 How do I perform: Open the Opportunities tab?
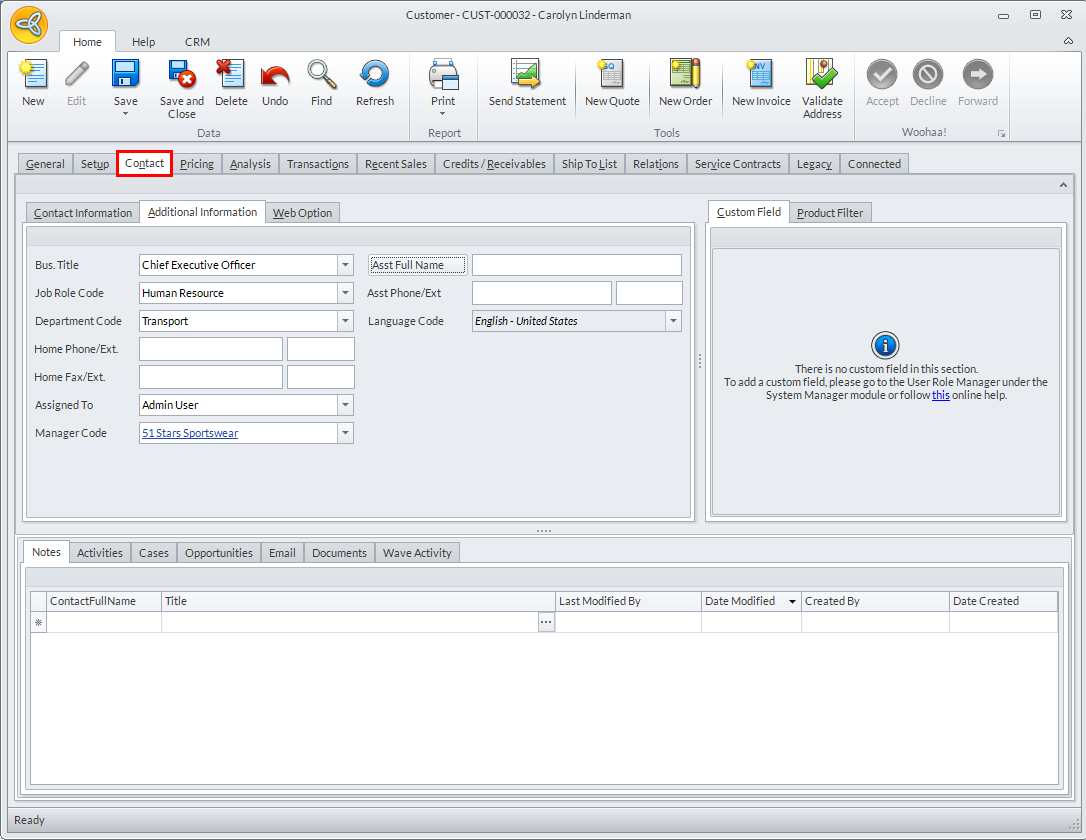(x=218, y=553)
